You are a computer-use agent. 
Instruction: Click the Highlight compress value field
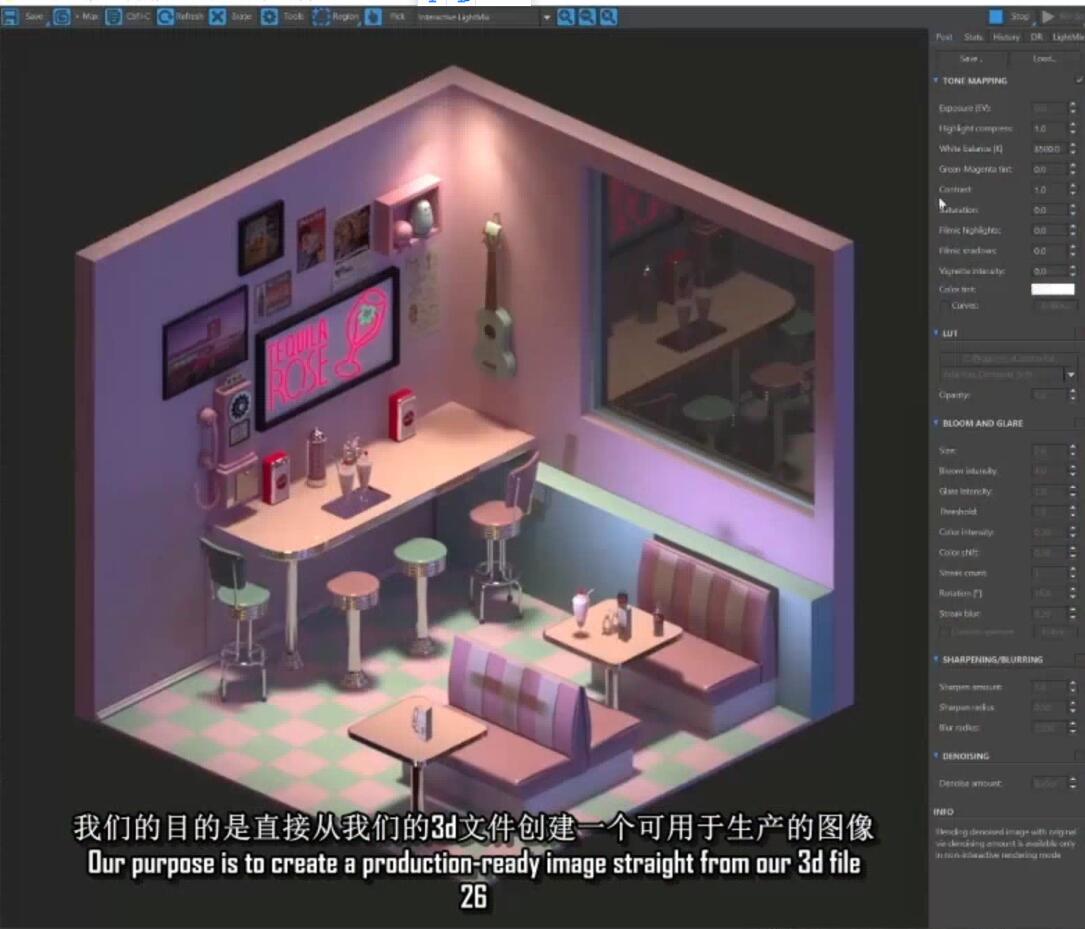(x=1047, y=129)
